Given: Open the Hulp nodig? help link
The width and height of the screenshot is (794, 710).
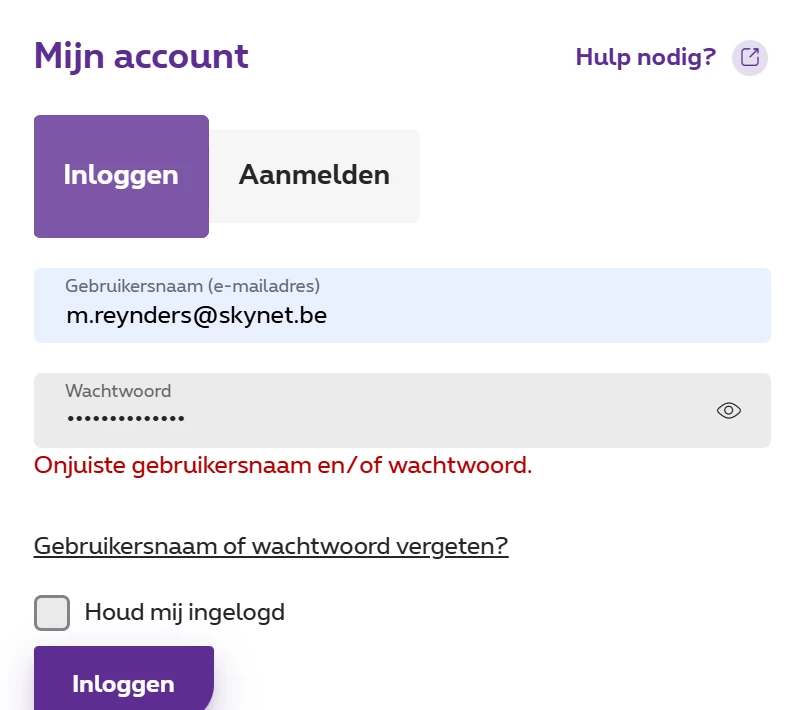Looking at the screenshot, I should [x=645, y=57].
